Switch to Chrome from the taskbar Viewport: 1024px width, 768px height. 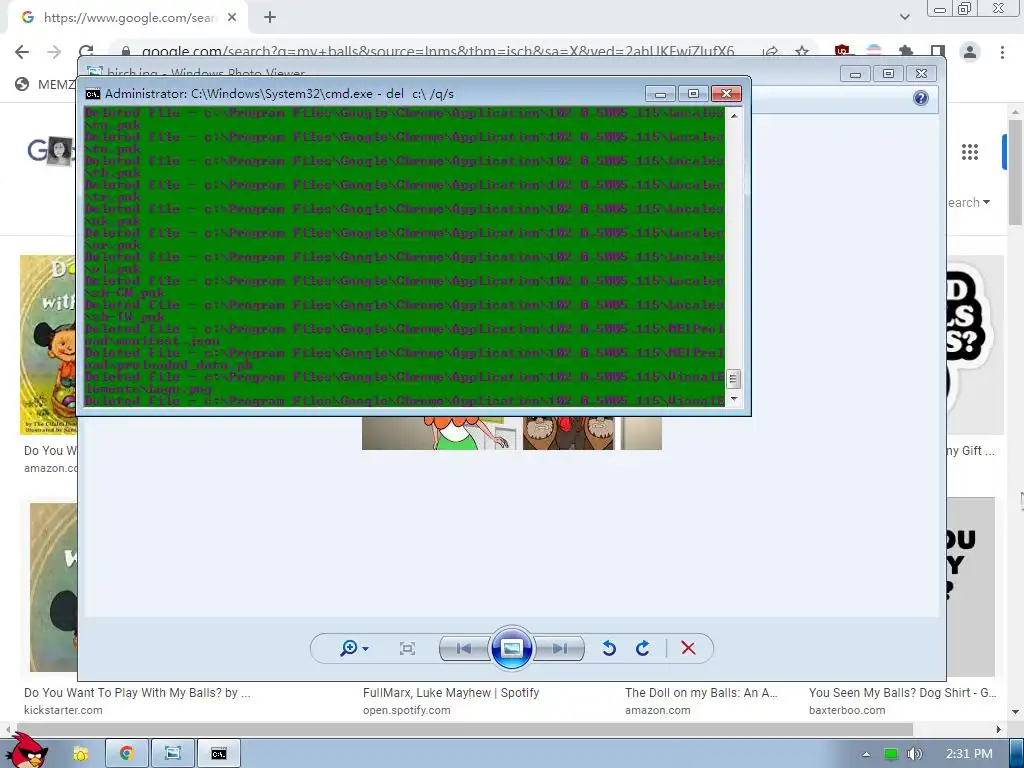click(x=127, y=754)
